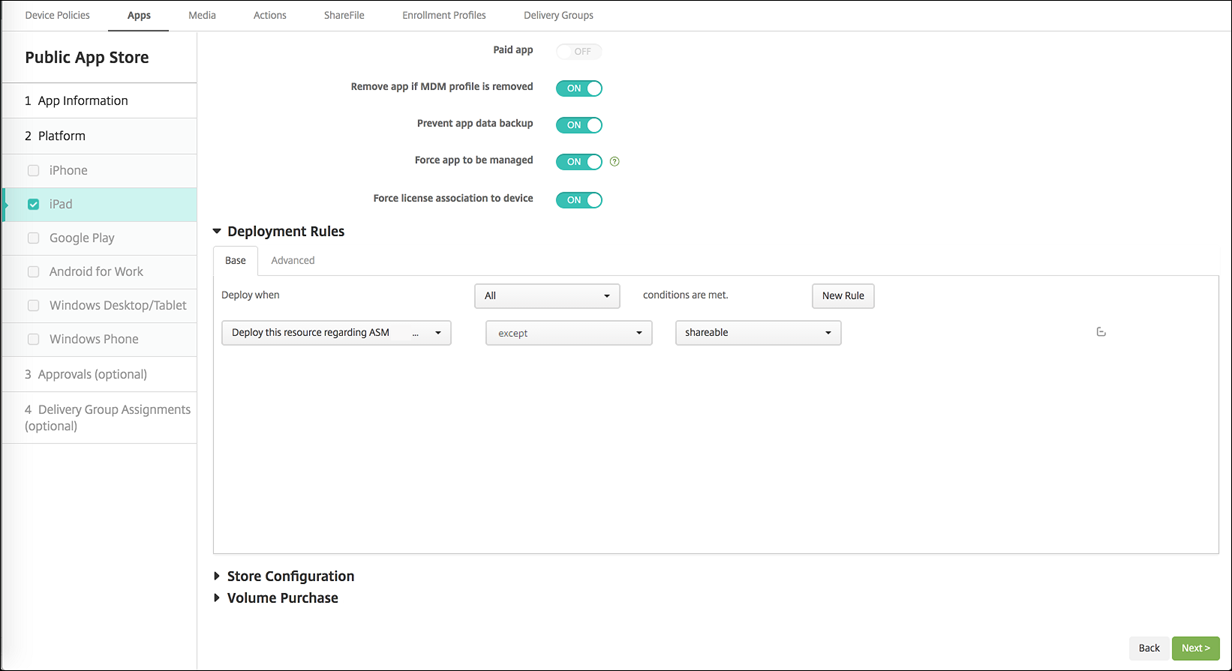
Task: Uncheck the iPad platform checkbox
Action: (x=33, y=204)
